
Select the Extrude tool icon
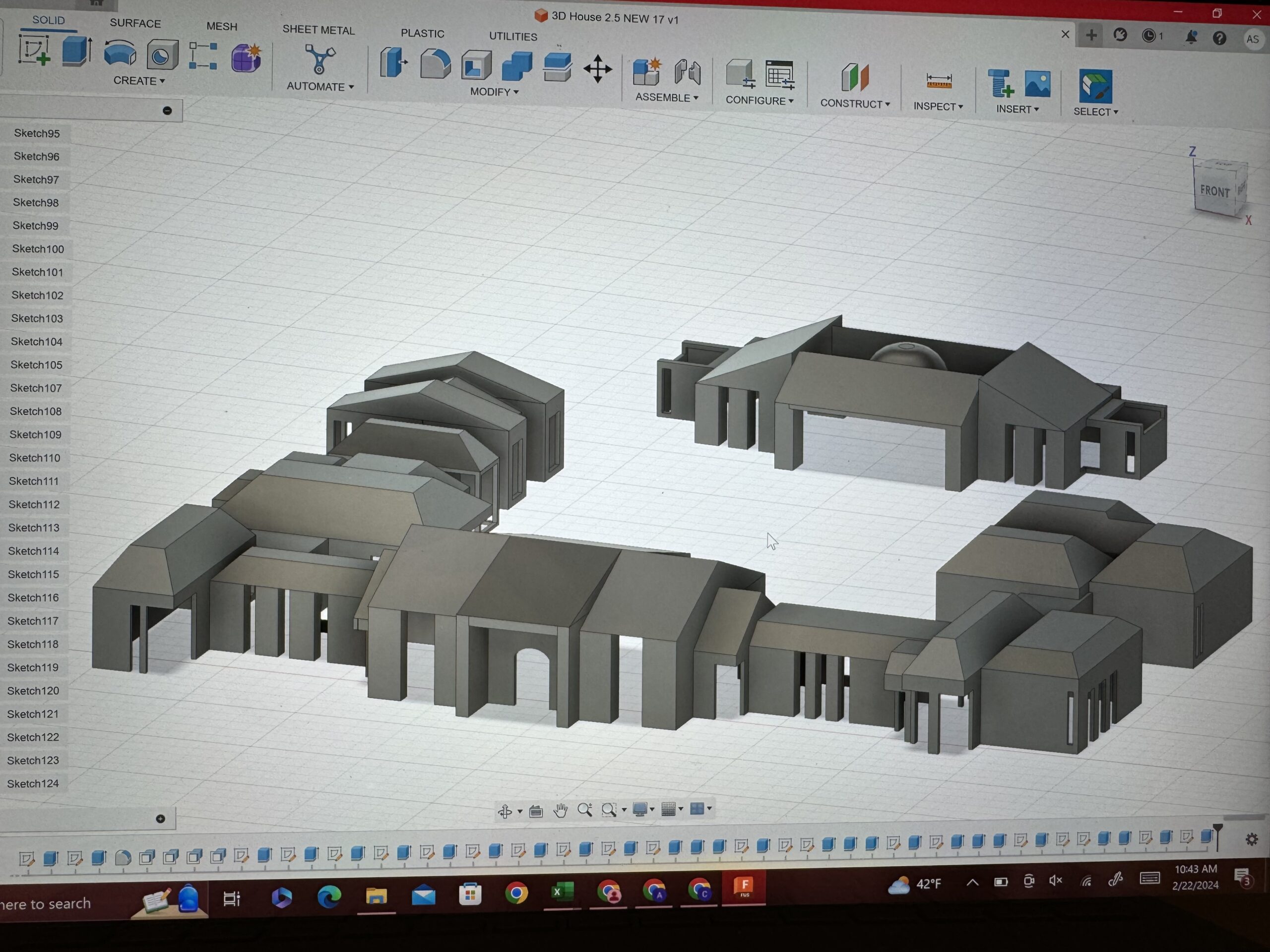(x=76, y=51)
